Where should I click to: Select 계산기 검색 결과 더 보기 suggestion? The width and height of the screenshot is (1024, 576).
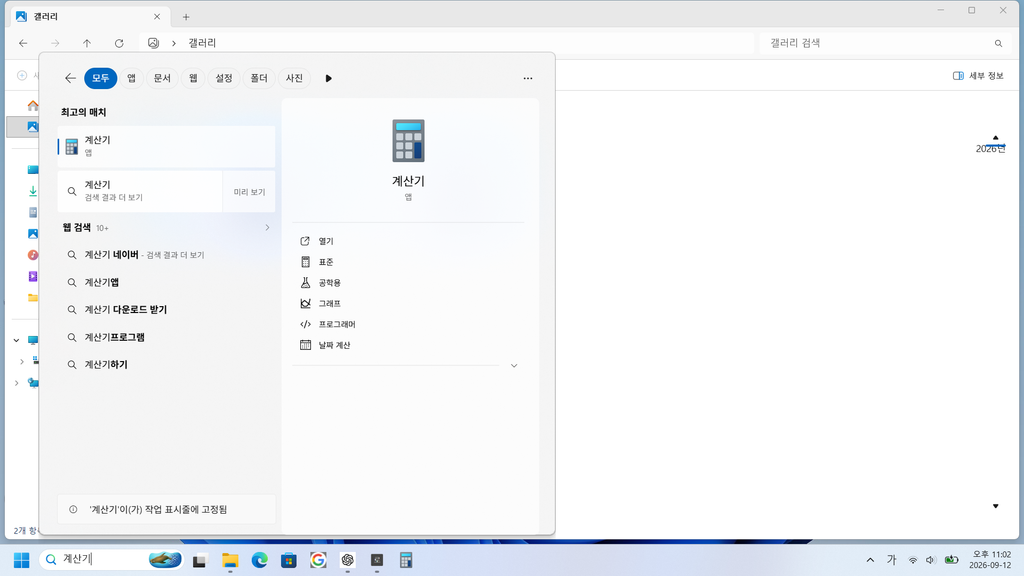[x=140, y=192]
